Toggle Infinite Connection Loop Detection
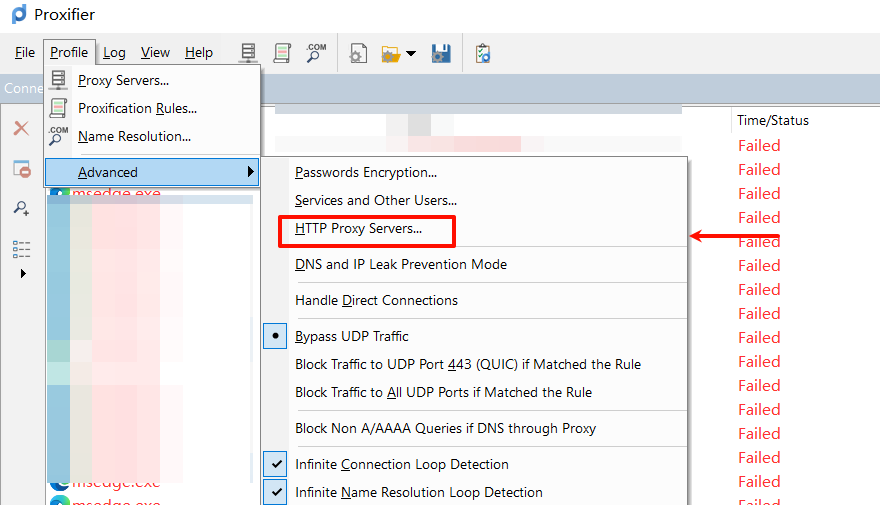Viewport: 880px width, 505px height. 402,464
